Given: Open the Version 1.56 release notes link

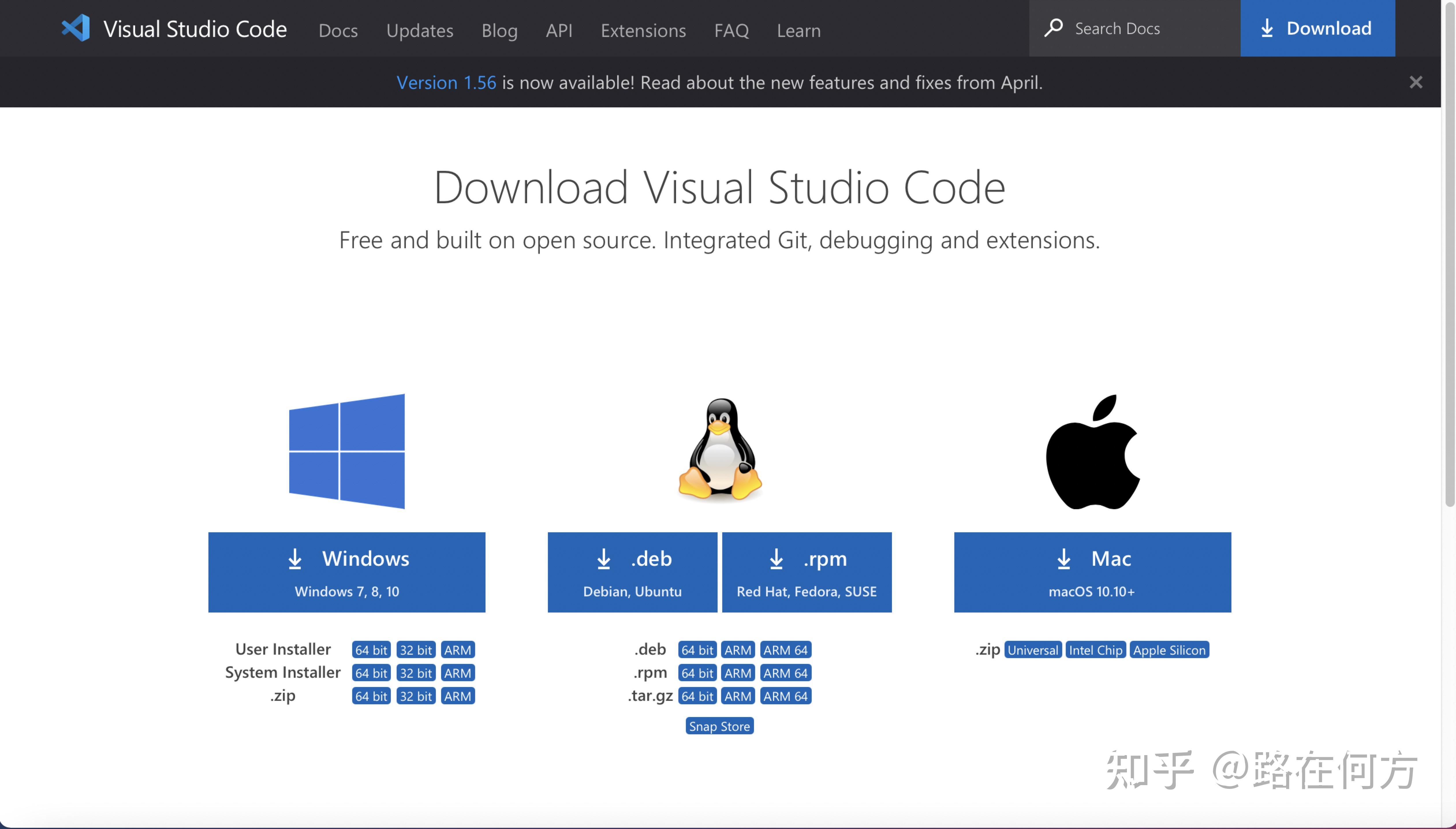Looking at the screenshot, I should tap(446, 83).
